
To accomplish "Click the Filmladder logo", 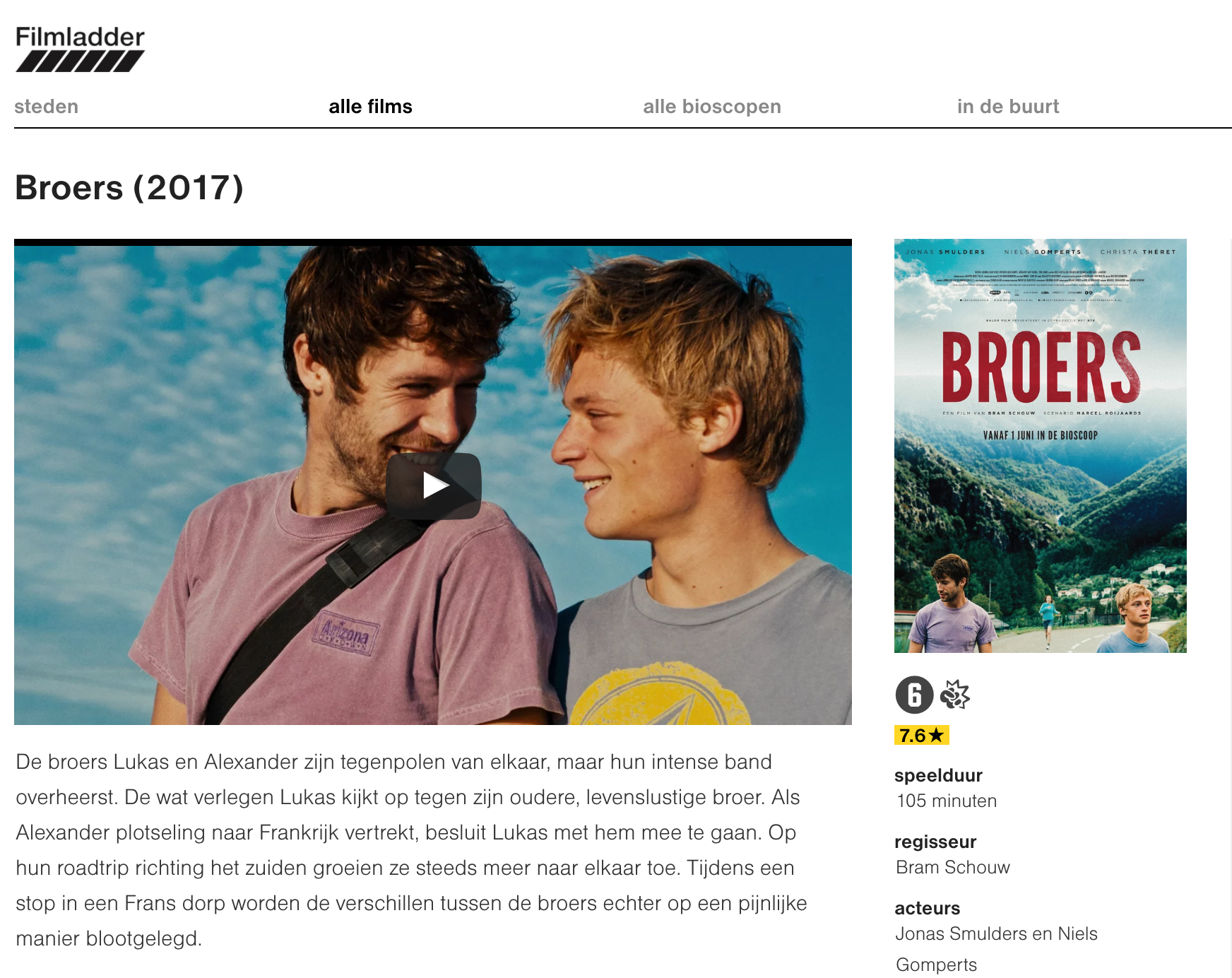I will [x=80, y=49].
